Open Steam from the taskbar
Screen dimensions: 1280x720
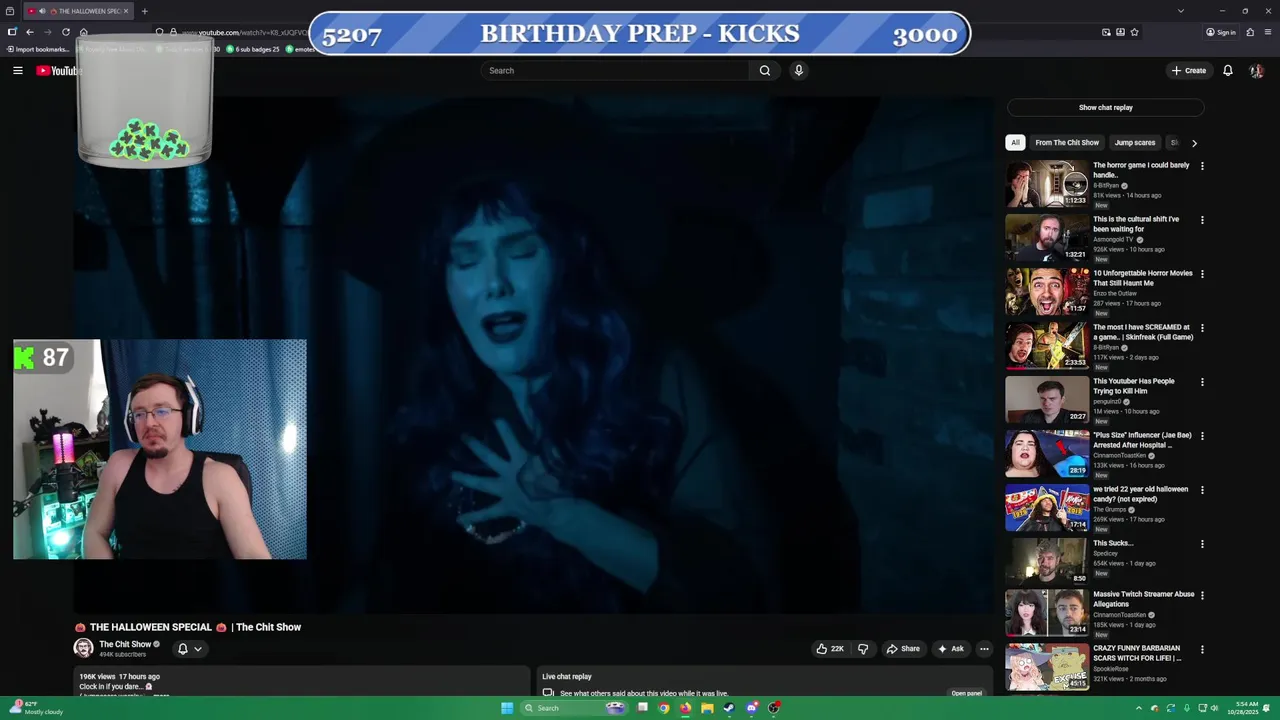pyautogui.click(x=729, y=708)
